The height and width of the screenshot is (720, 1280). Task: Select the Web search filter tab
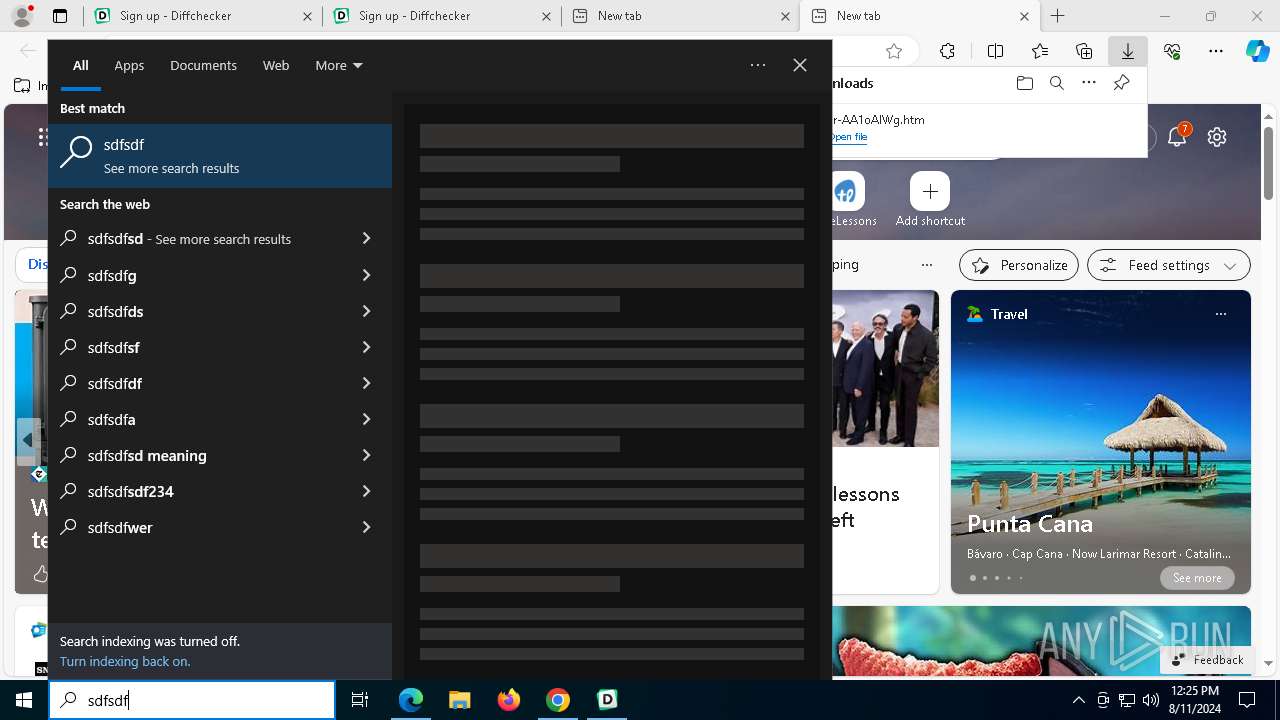tap(276, 65)
